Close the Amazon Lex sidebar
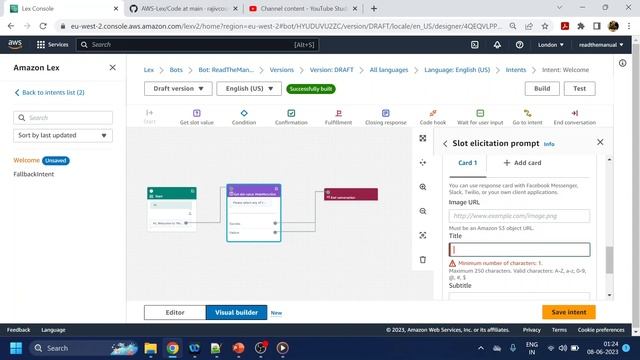The height and width of the screenshot is (360, 640). tap(113, 67)
